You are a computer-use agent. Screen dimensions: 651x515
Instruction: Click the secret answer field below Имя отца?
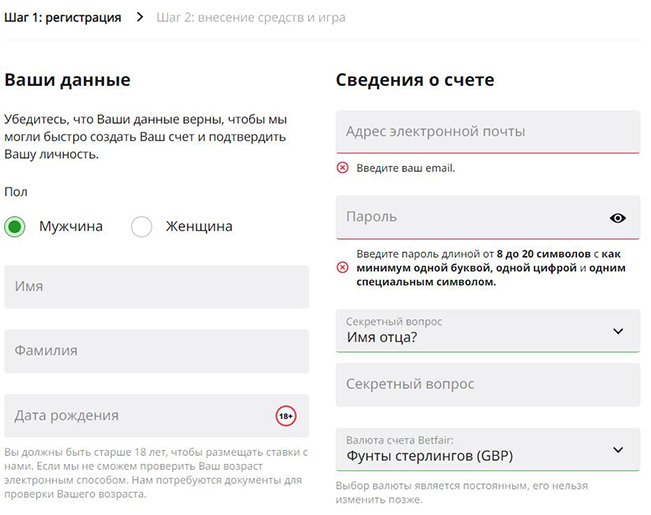[487, 385]
